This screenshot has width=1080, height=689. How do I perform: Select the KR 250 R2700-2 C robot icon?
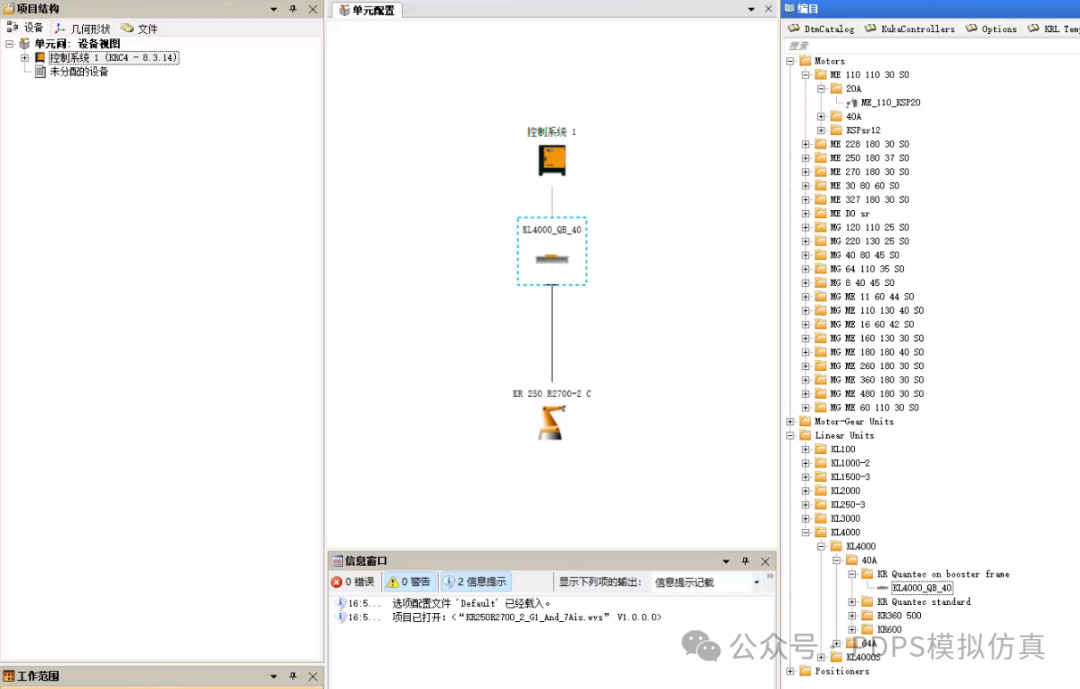click(552, 422)
